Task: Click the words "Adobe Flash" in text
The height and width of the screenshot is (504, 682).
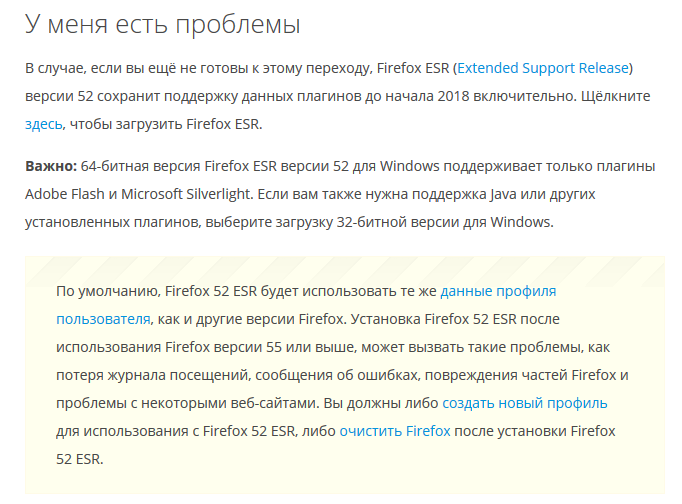Action: (x=66, y=193)
